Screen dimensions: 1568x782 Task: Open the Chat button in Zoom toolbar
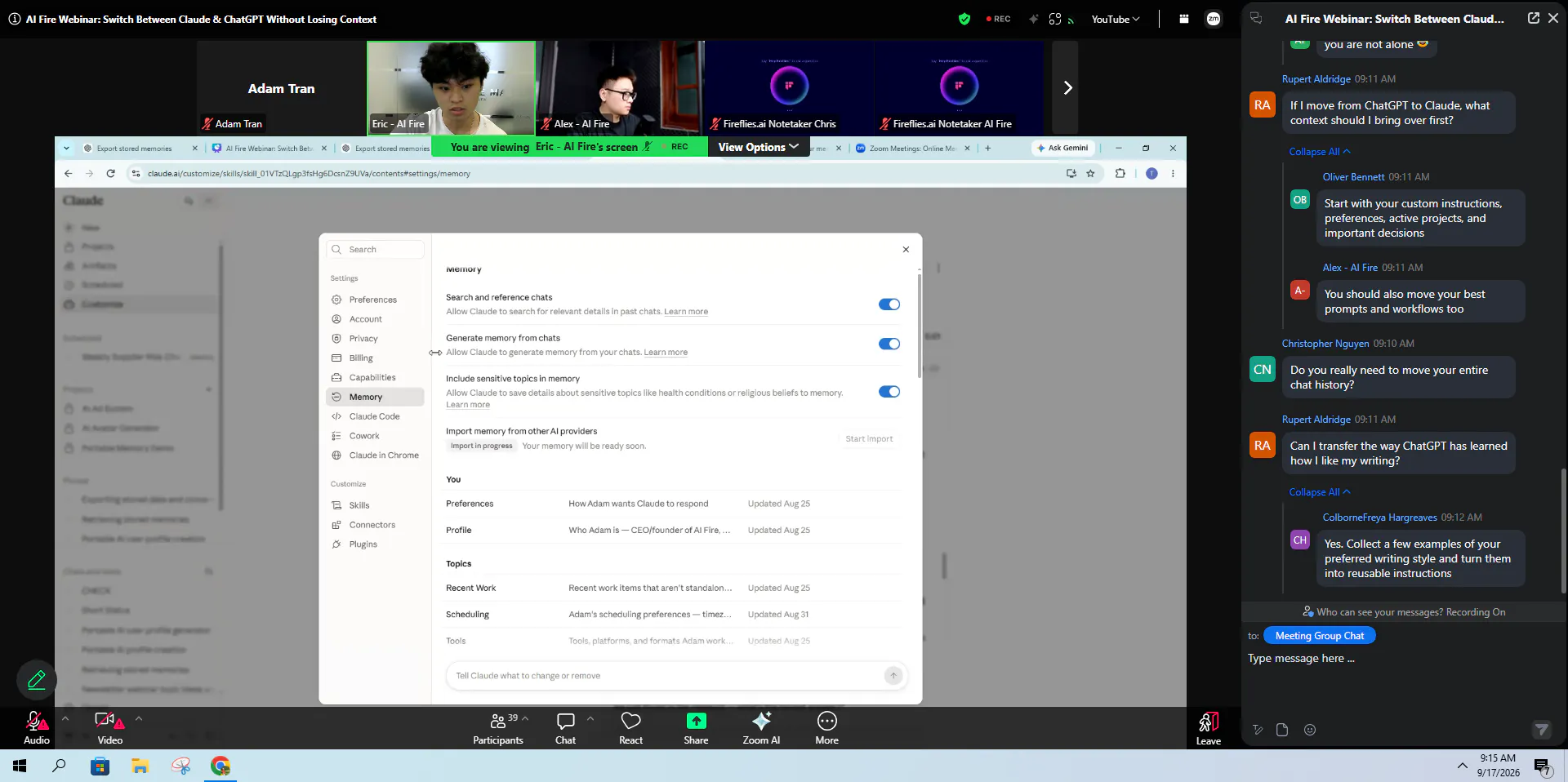tap(565, 727)
